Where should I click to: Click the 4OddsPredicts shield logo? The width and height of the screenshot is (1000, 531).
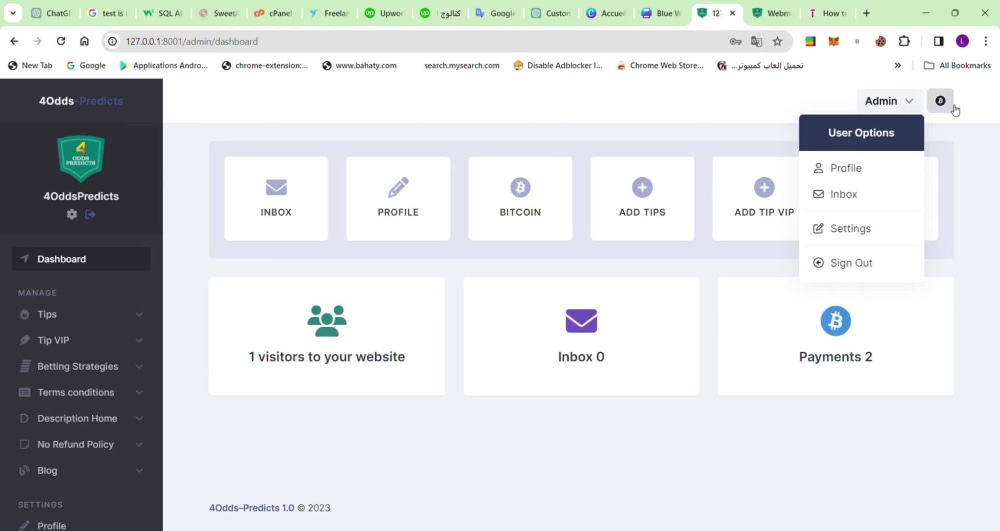pos(81,158)
